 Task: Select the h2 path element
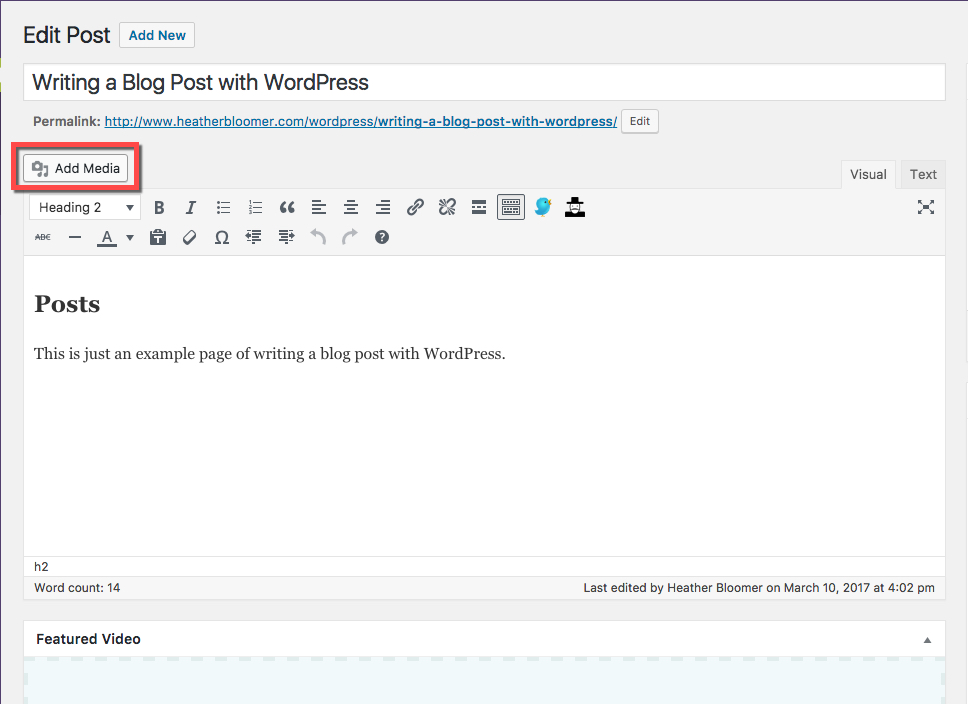pos(41,567)
